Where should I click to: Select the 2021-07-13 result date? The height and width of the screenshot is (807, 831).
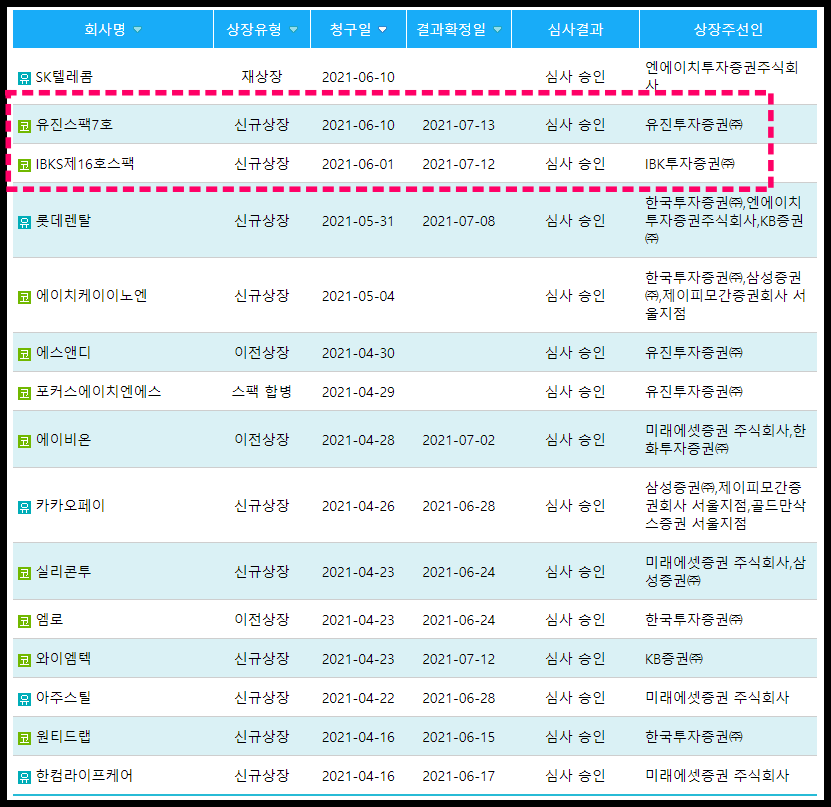coord(458,126)
